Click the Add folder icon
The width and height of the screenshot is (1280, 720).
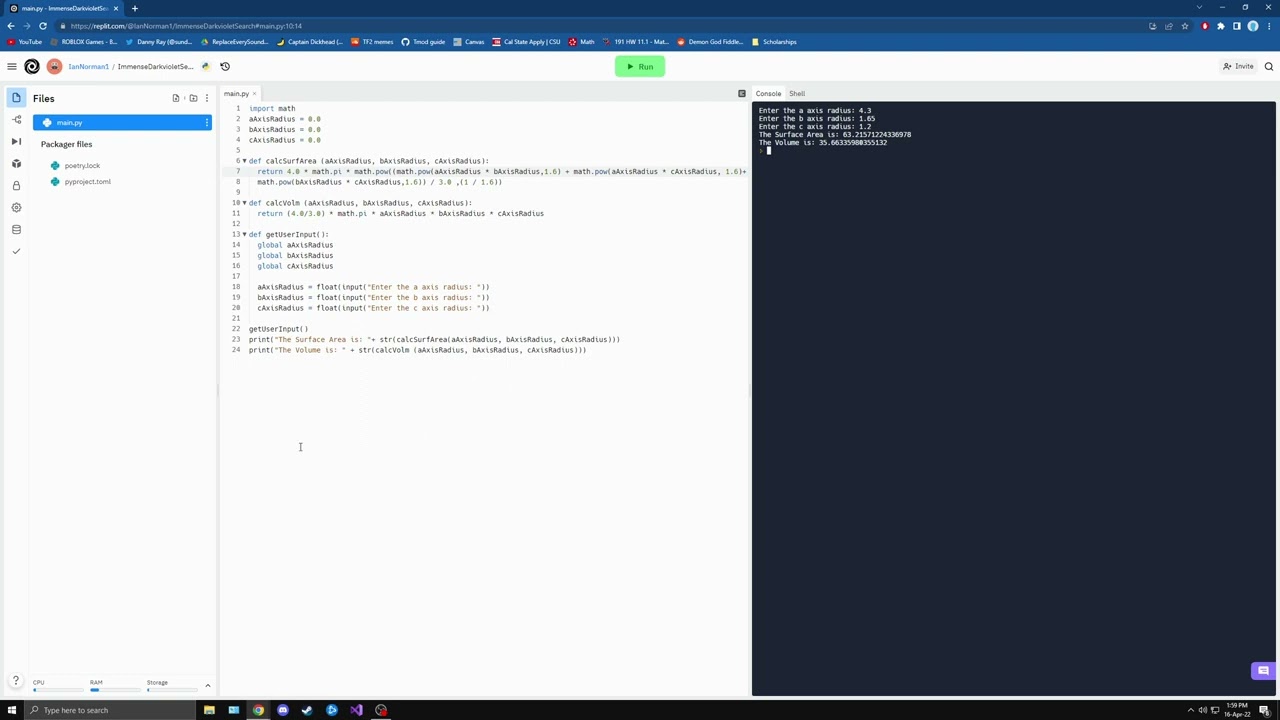193,98
